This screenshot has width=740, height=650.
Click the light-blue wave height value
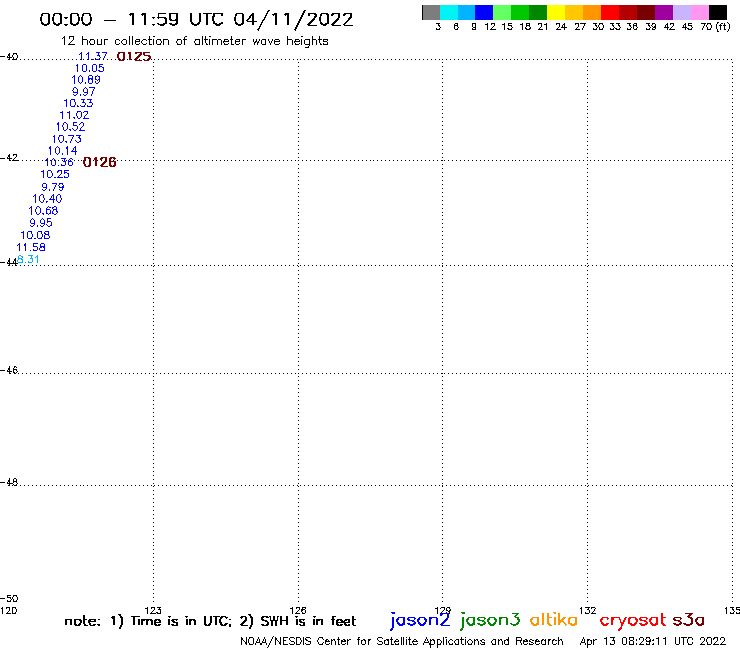coord(28,260)
